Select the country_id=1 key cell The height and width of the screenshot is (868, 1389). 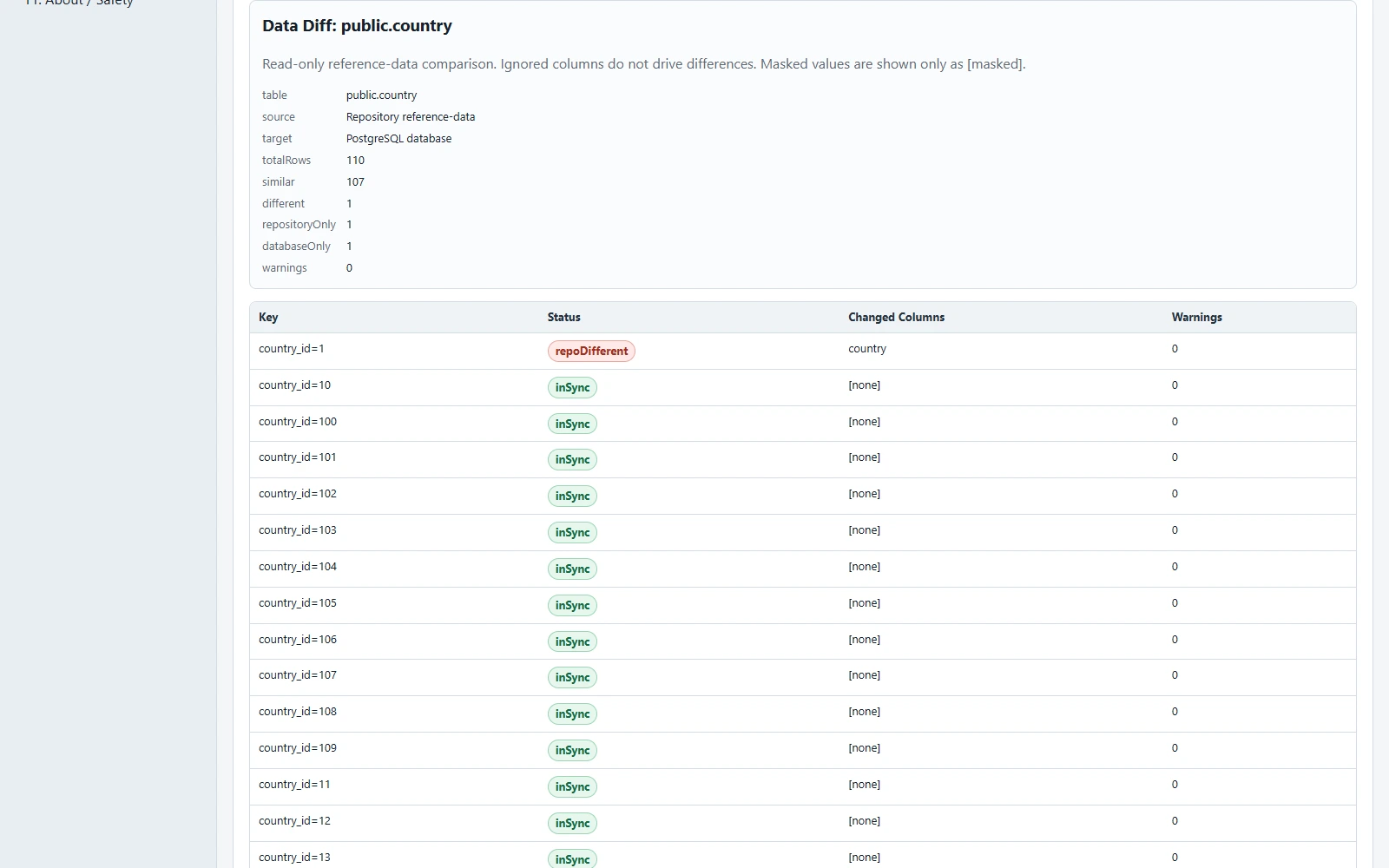pyautogui.click(x=292, y=349)
